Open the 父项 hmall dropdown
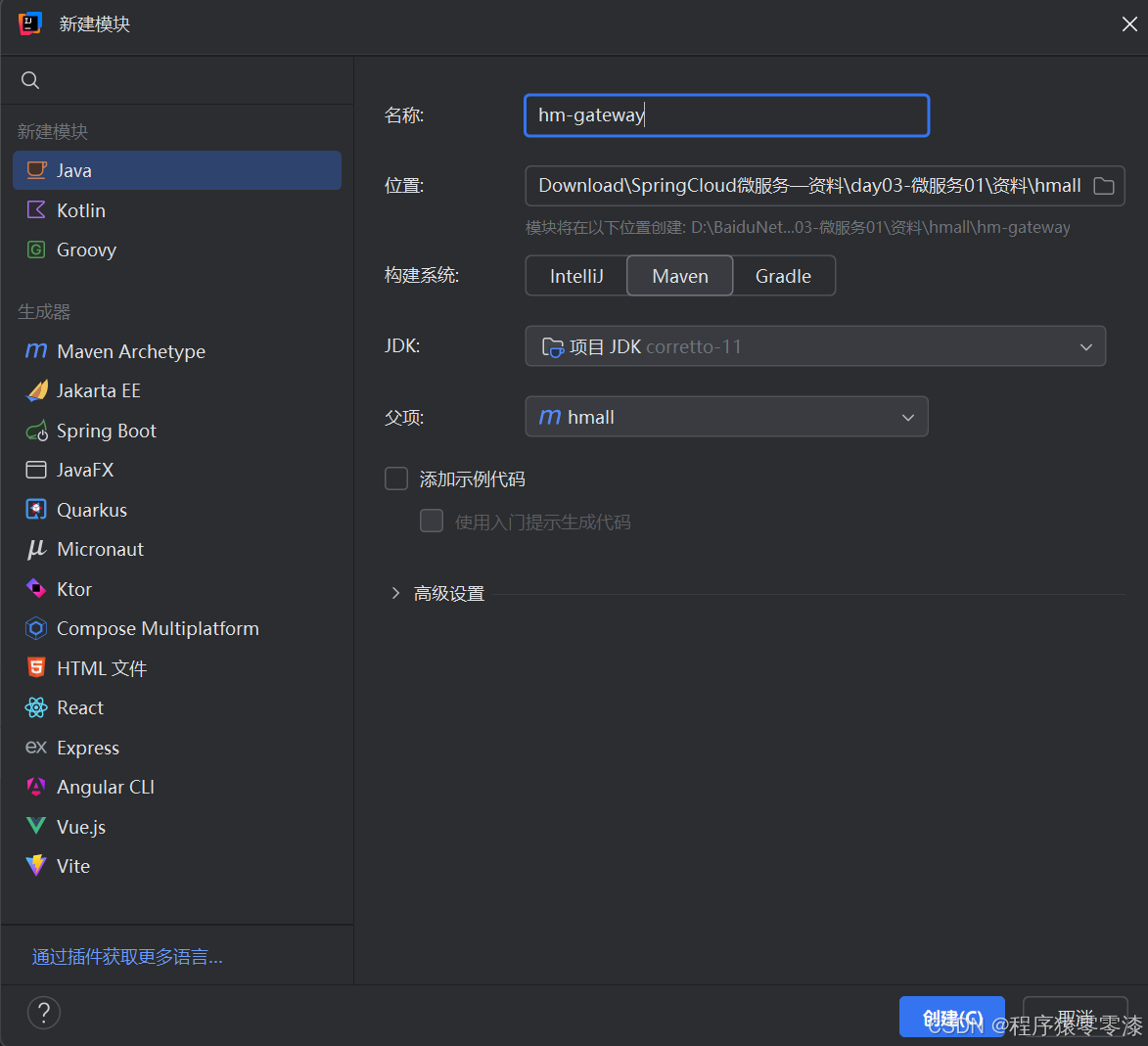This screenshot has width=1148, height=1046. tap(726, 417)
